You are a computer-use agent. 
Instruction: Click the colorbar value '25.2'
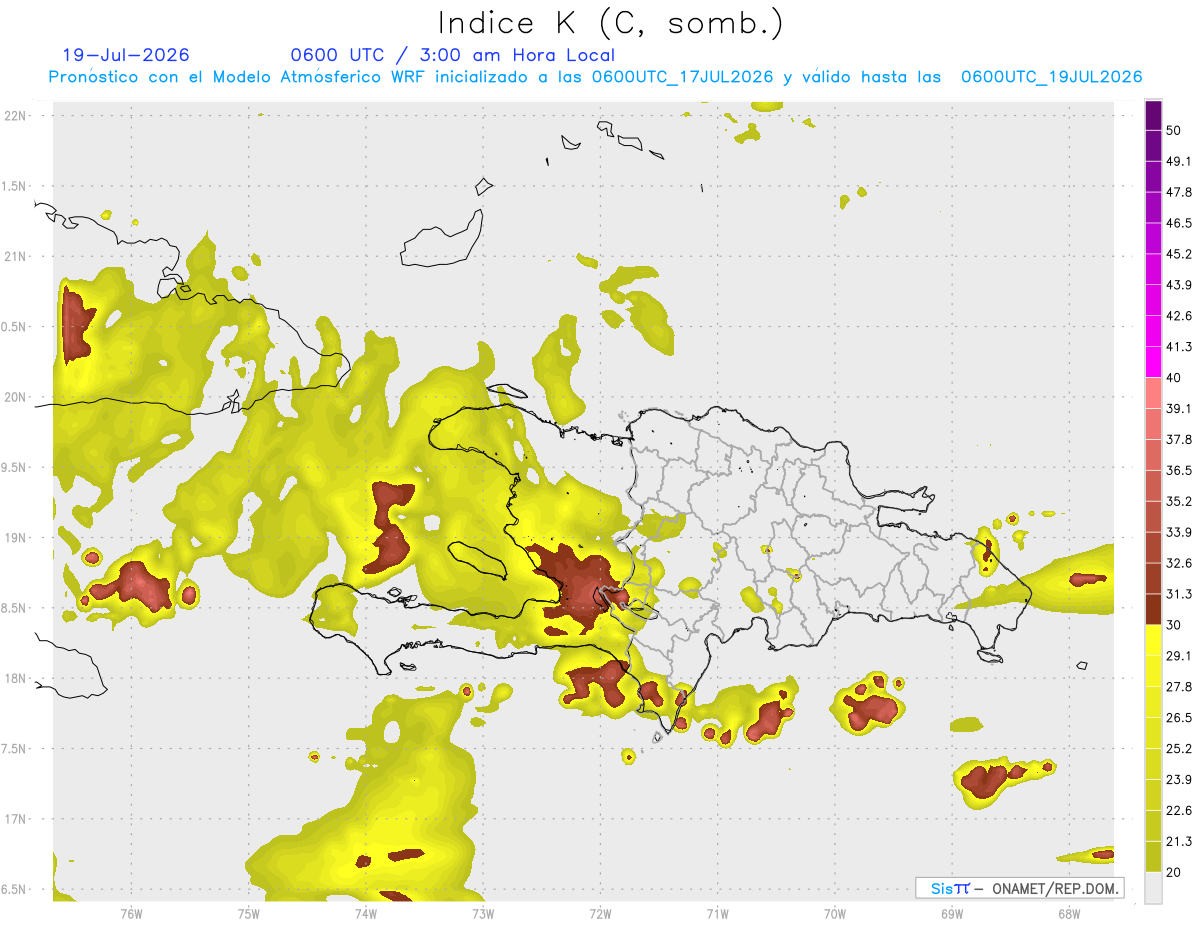(x=1179, y=749)
